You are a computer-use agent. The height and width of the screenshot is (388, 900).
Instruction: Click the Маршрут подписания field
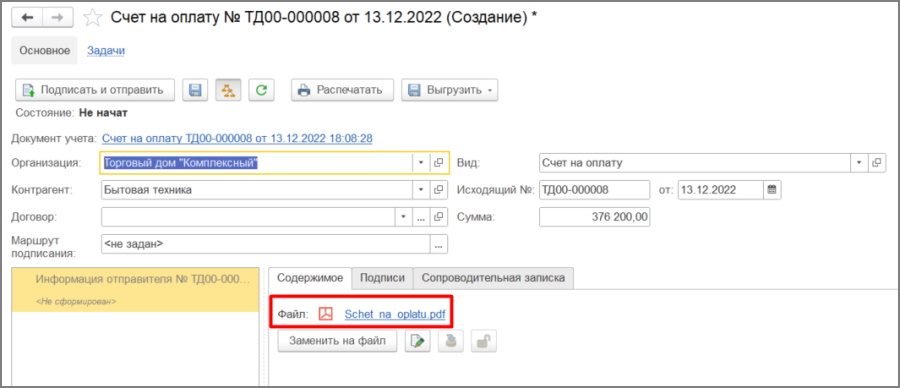[265, 244]
